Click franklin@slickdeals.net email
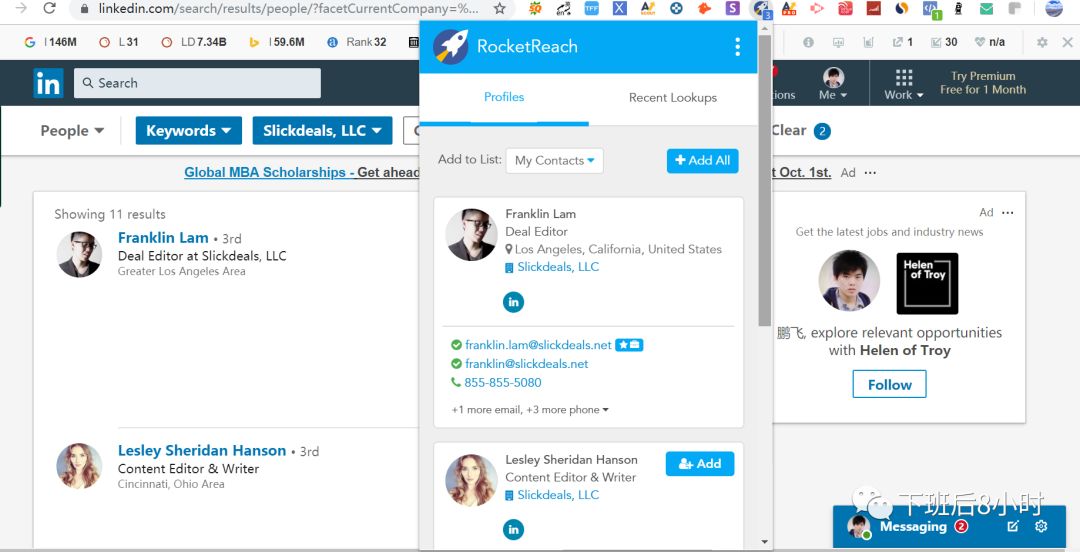The height and width of the screenshot is (552, 1080). (526, 363)
